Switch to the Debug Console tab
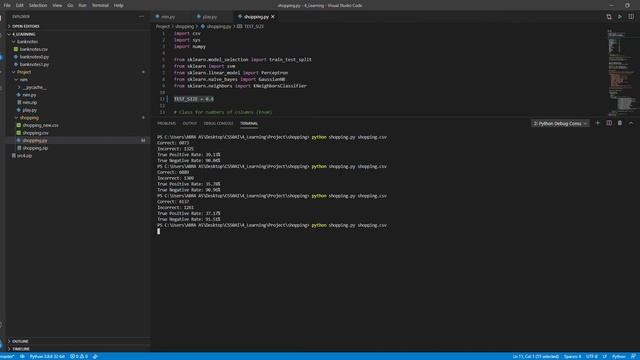 click(218, 123)
